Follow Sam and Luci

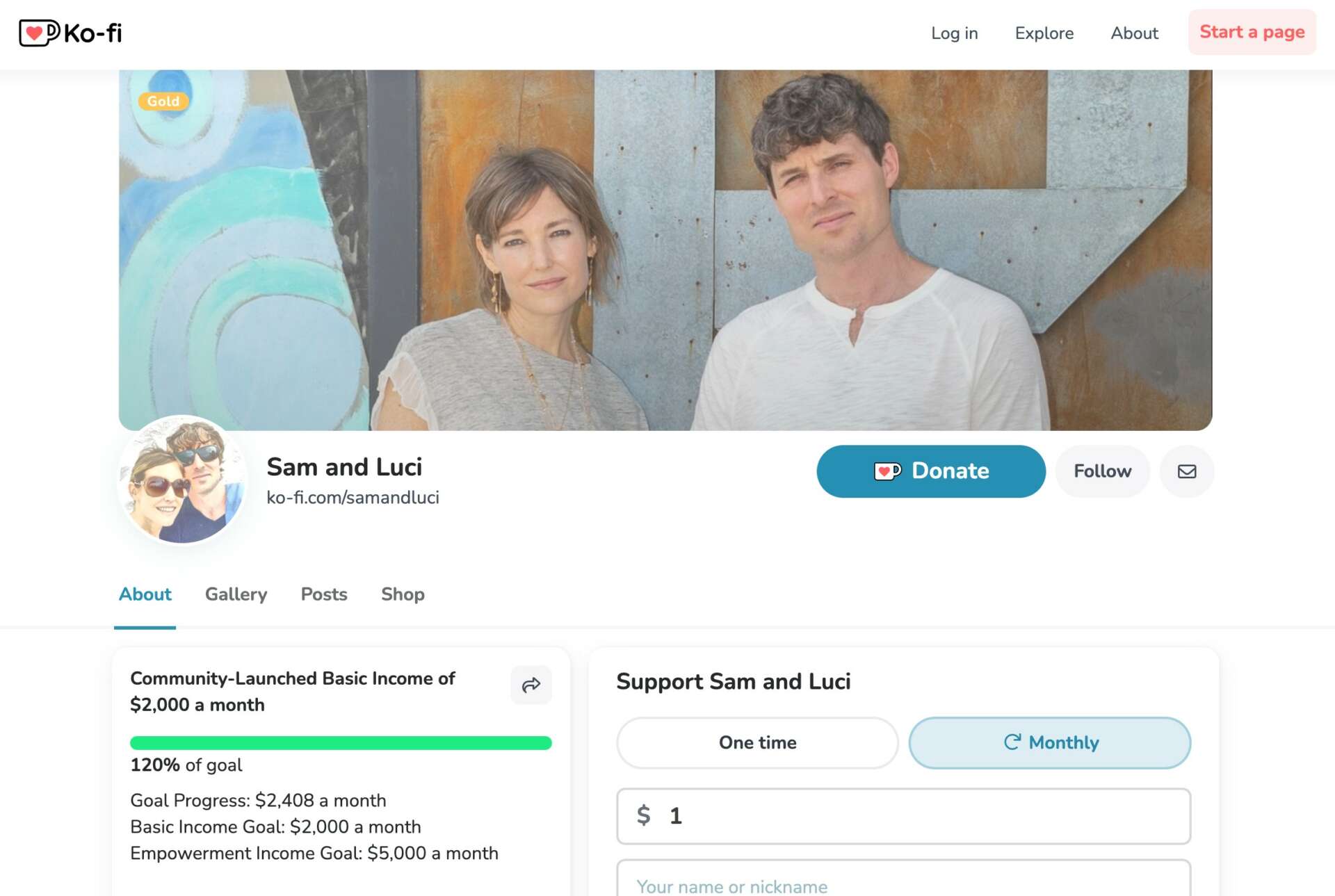point(1102,471)
